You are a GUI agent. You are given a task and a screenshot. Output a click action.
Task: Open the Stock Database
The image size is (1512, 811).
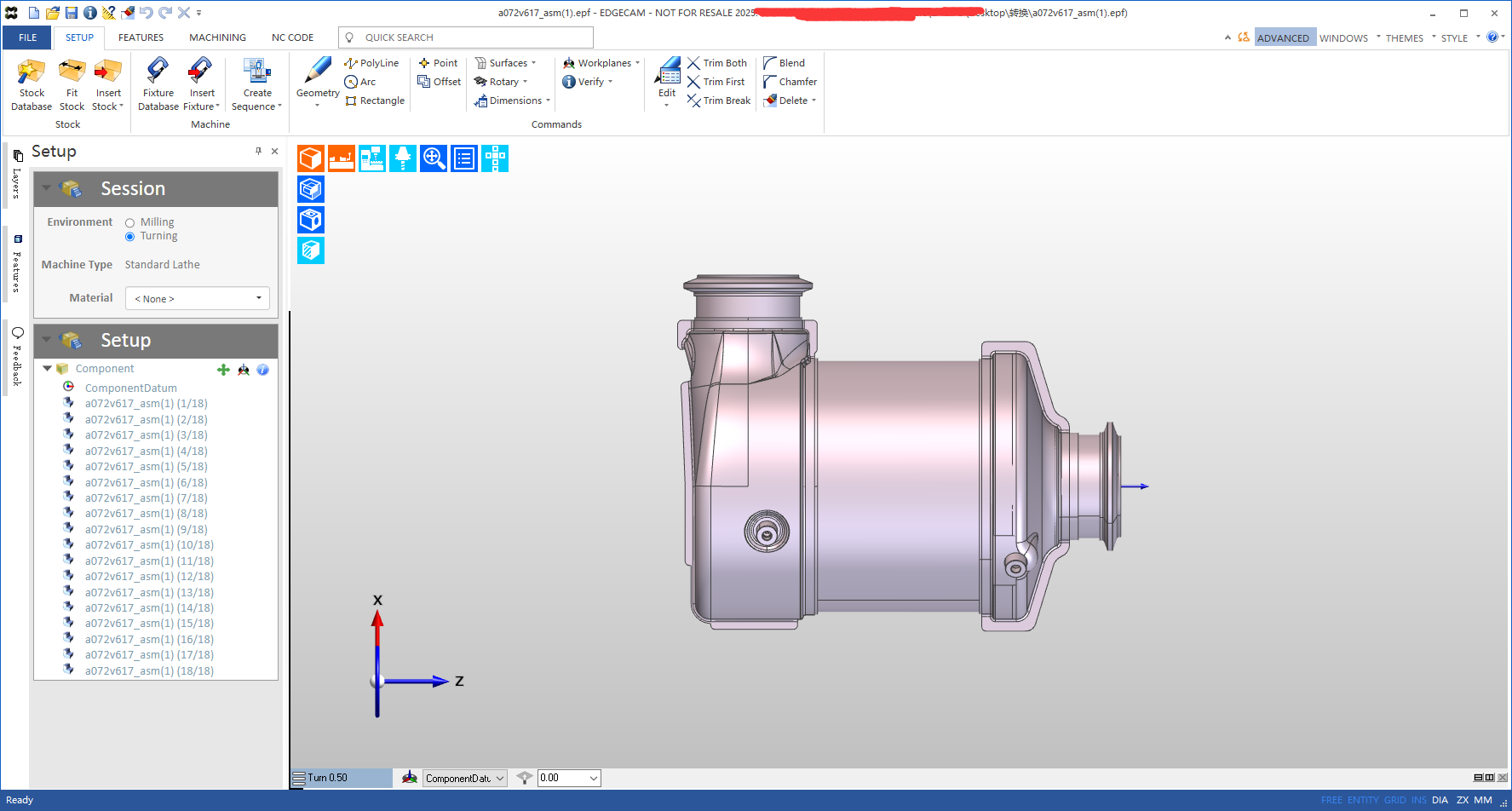[x=31, y=83]
